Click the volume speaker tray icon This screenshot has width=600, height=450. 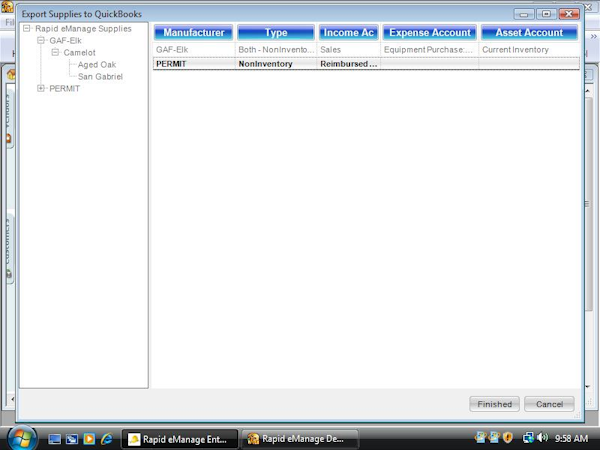[x=541, y=438]
